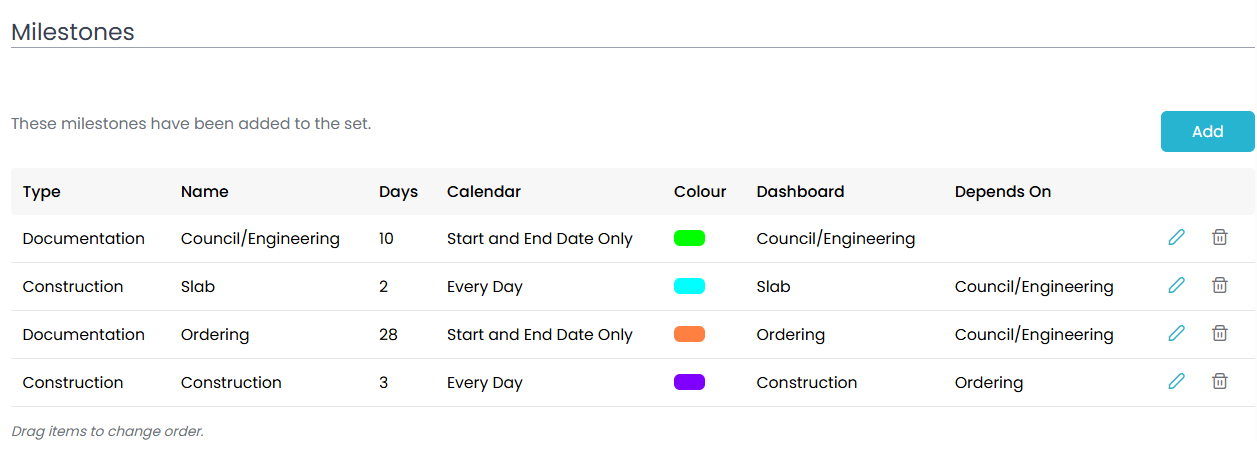Click the Name column header
This screenshot has width=1257, height=465.
point(204,192)
